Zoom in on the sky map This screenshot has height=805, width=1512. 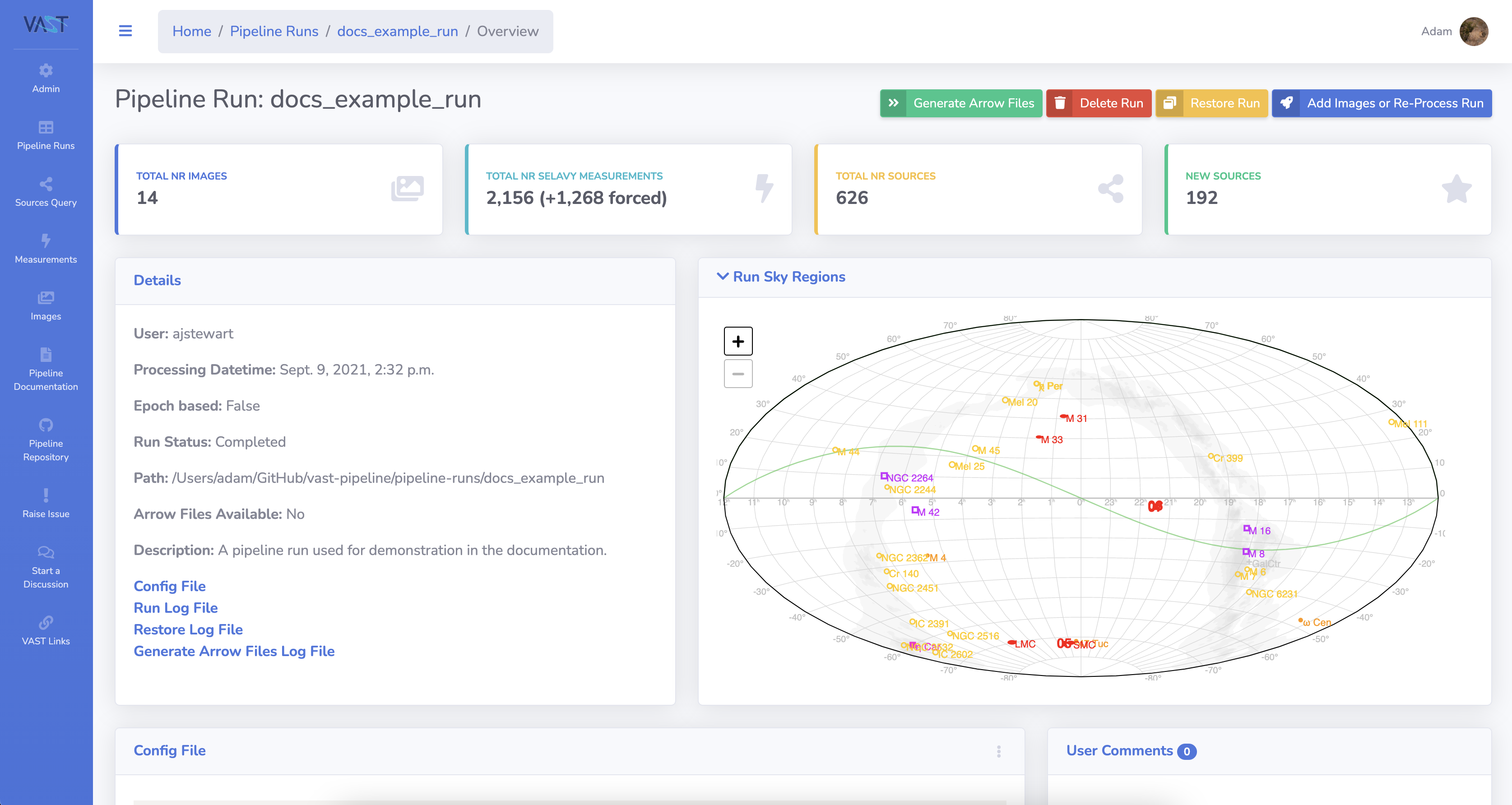(738, 342)
